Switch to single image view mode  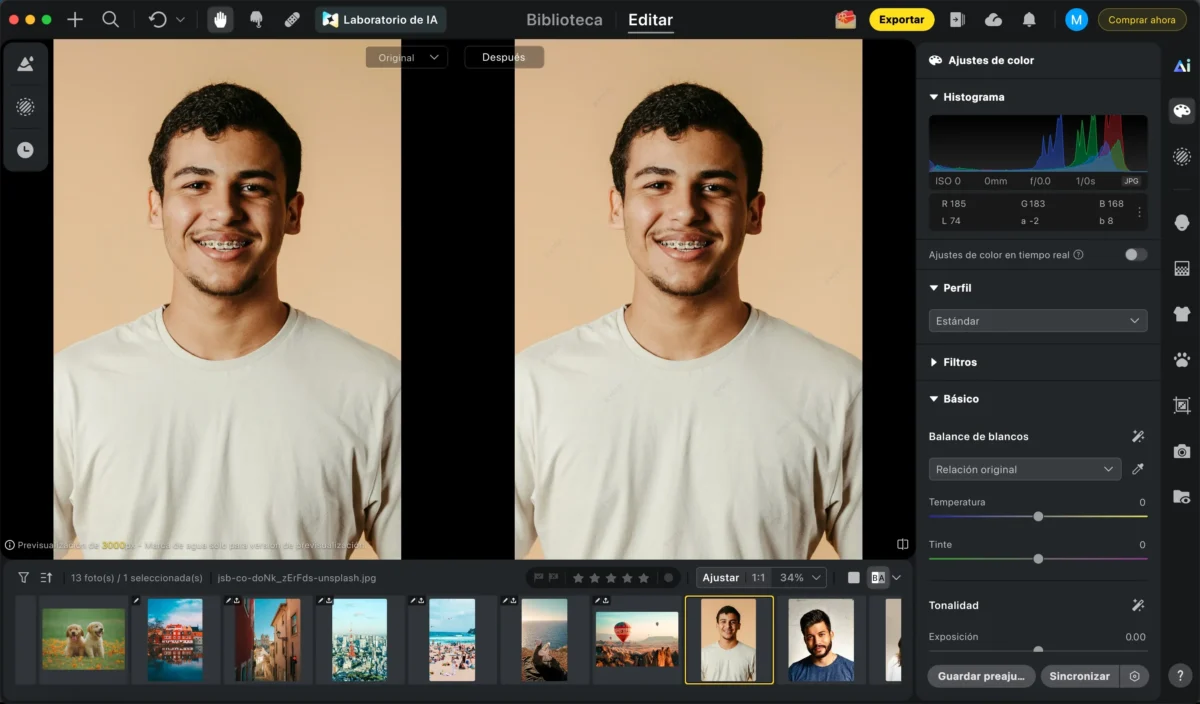point(853,578)
